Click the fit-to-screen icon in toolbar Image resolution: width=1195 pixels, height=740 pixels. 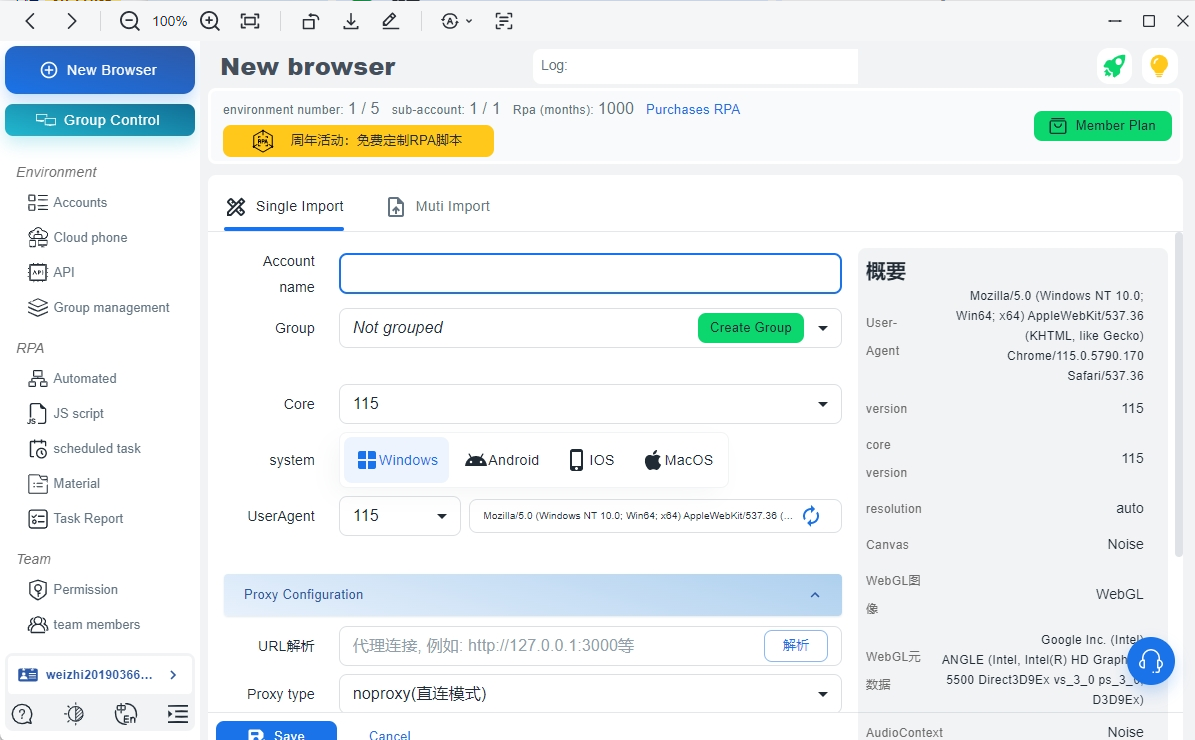tap(250, 21)
